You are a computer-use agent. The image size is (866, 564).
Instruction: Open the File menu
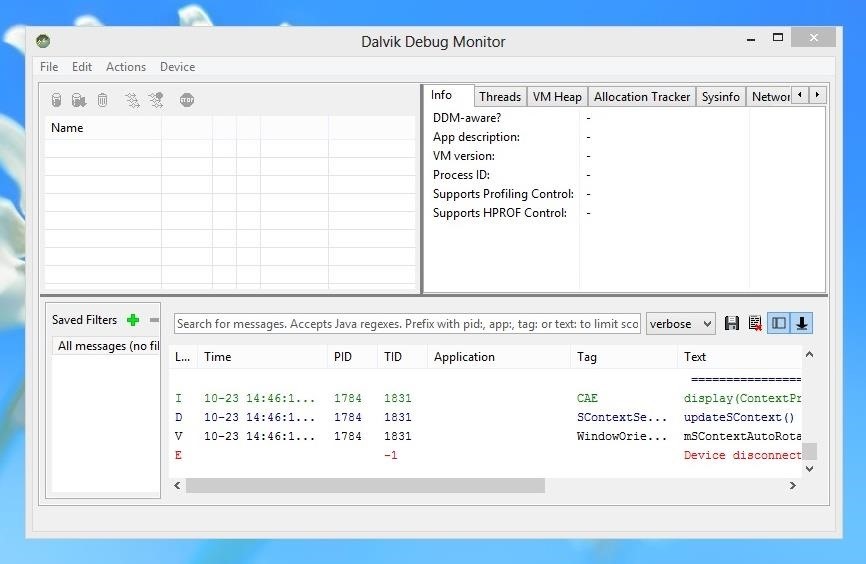tap(49, 67)
